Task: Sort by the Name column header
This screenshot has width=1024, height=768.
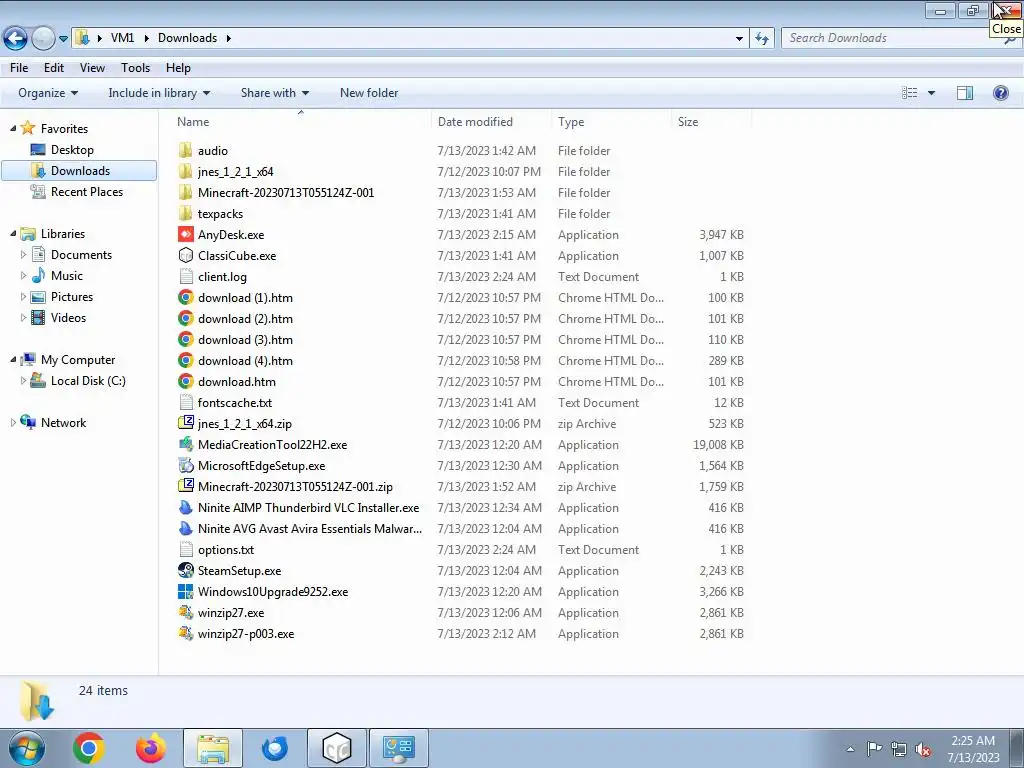Action: (x=300, y=121)
